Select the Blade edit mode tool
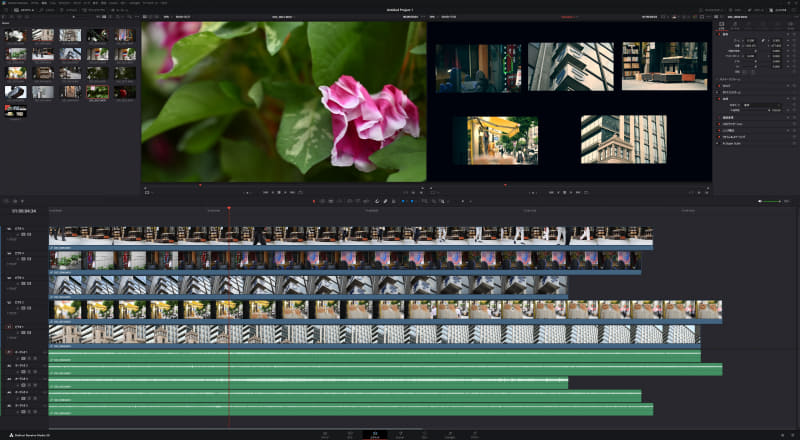Viewport: 800px width, 440px height. coord(339,201)
